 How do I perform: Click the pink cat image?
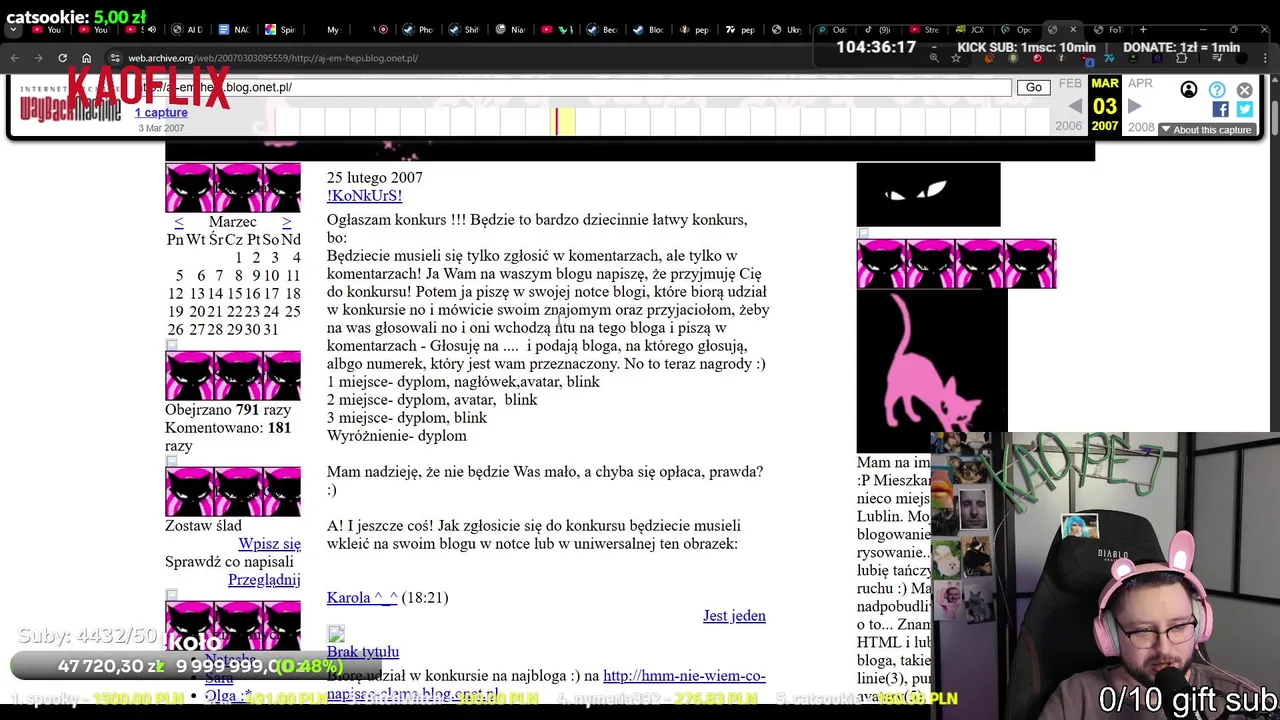click(932, 370)
